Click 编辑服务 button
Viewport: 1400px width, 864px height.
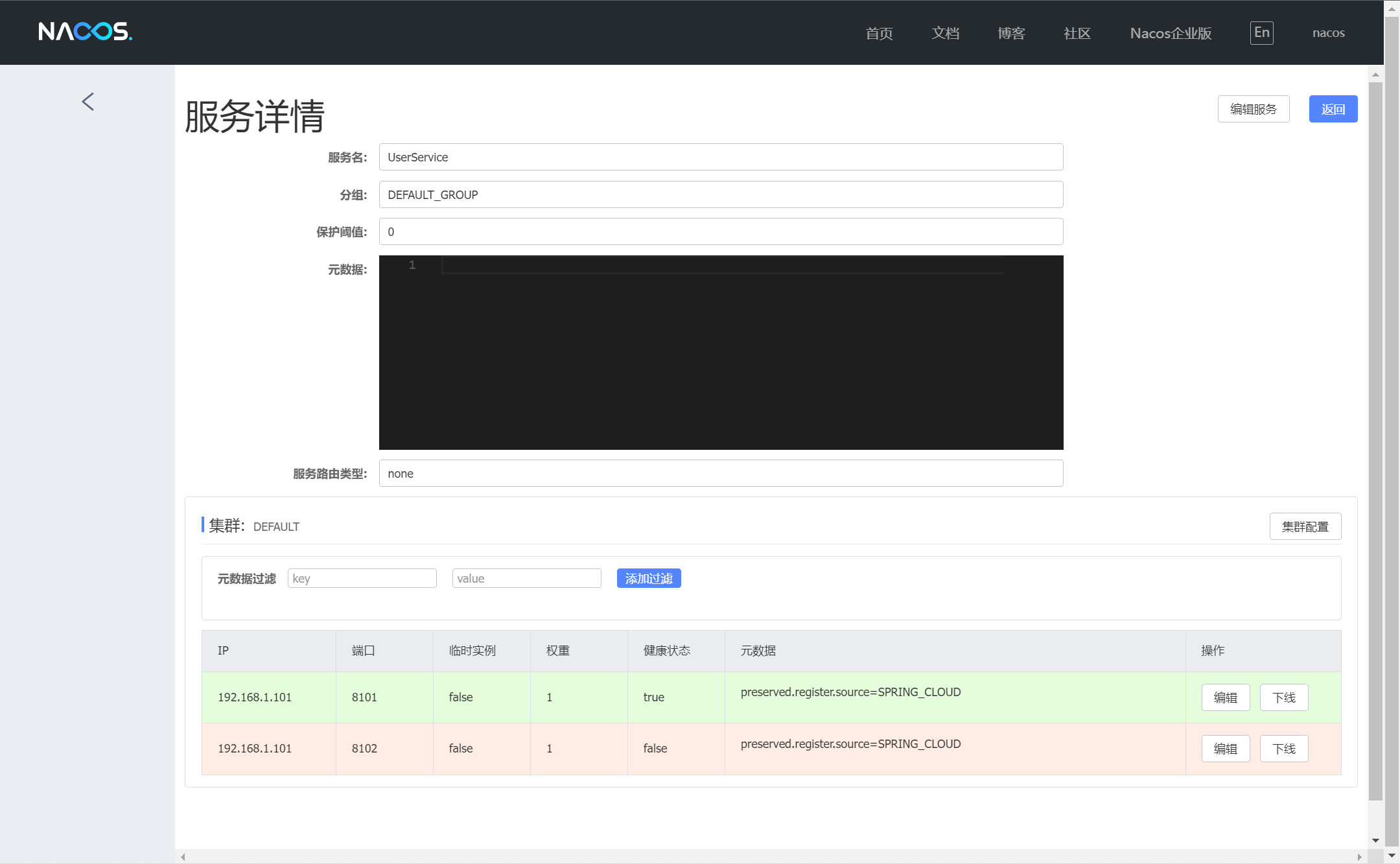click(x=1254, y=109)
